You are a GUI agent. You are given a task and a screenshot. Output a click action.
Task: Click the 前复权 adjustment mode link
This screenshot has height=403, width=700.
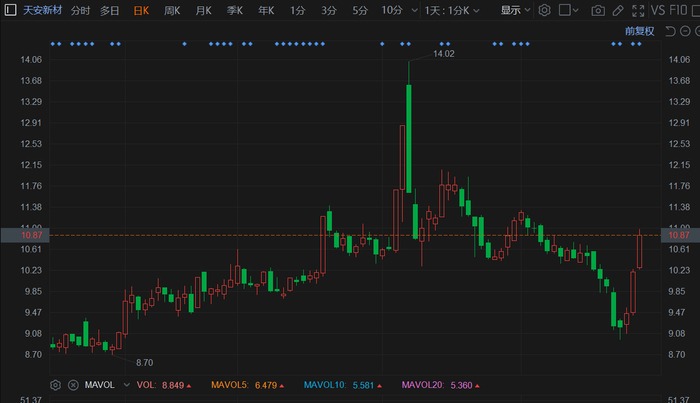[640, 31]
